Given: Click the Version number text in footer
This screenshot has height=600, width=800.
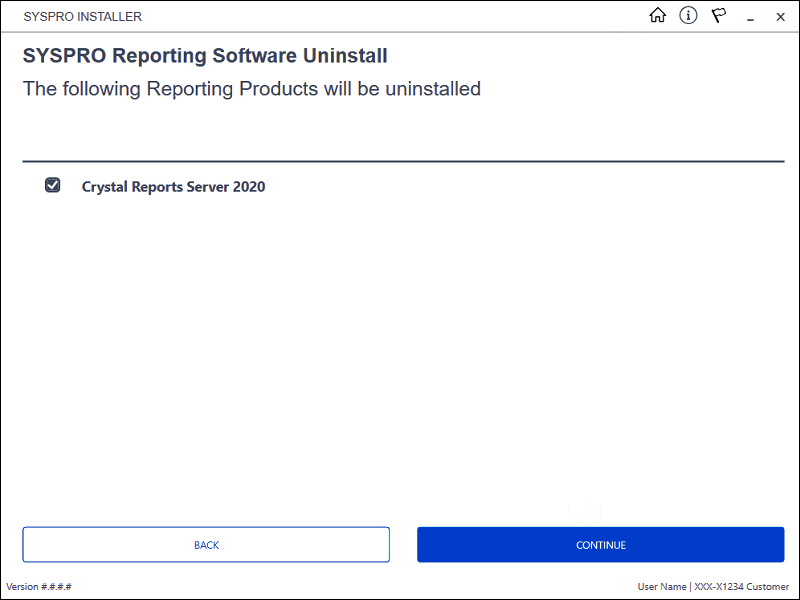Looking at the screenshot, I should (x=39, y=587).
